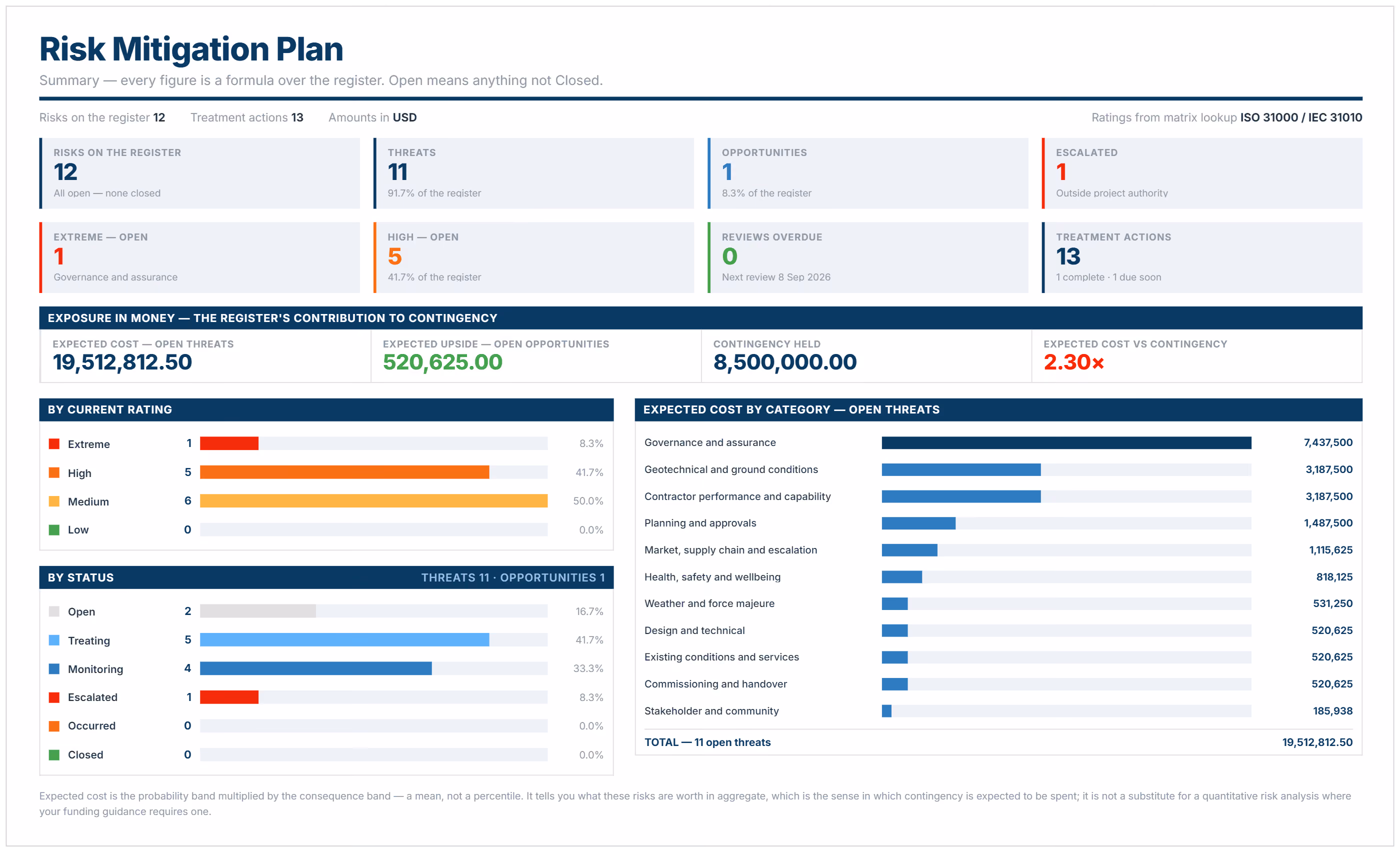
Task: Click the Governance and assurance category label
Action: coord(709,442)
